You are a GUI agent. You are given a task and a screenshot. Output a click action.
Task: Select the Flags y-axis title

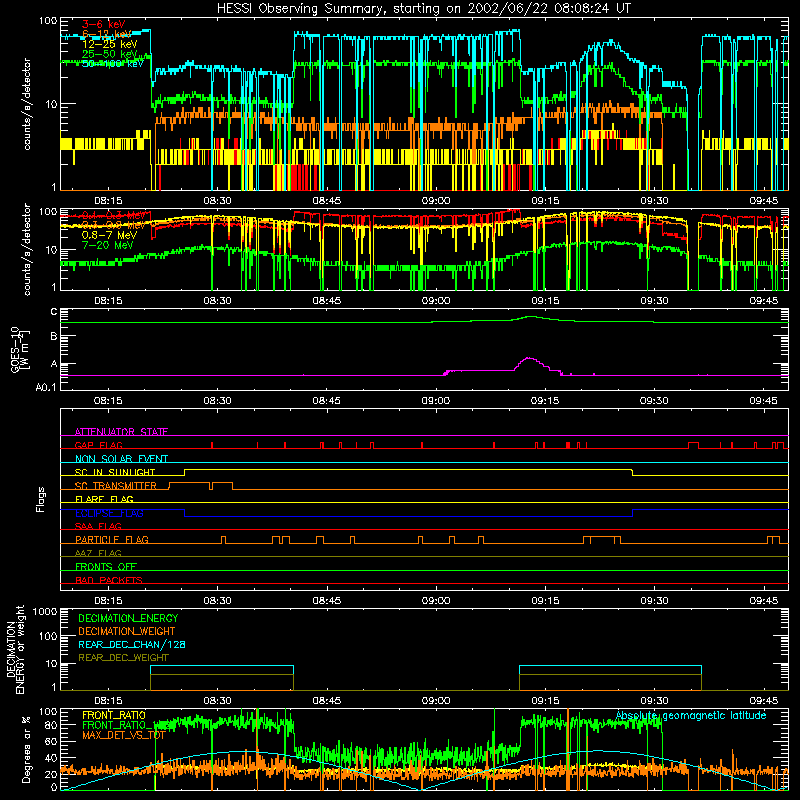click(41, 499)
